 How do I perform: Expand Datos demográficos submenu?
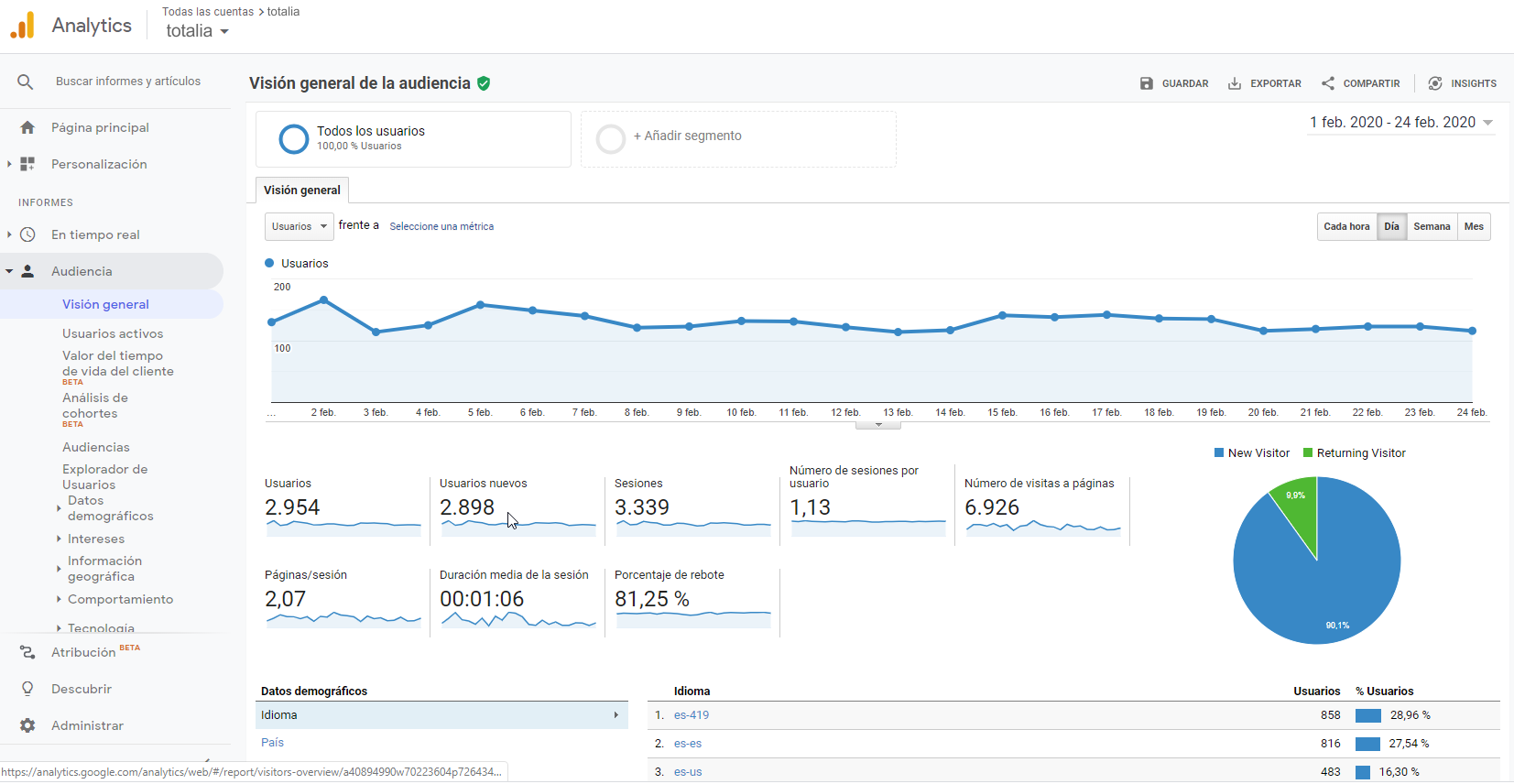59,508
